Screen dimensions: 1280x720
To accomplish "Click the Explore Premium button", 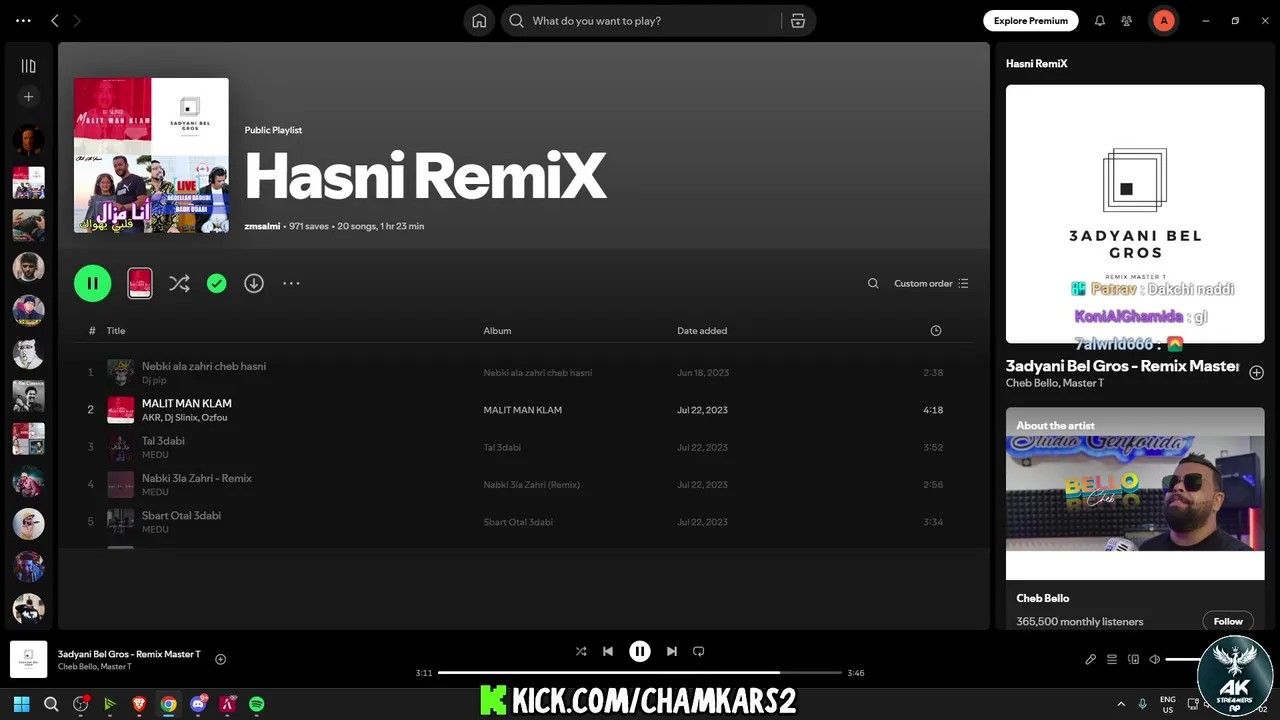I will point(1030,20).
